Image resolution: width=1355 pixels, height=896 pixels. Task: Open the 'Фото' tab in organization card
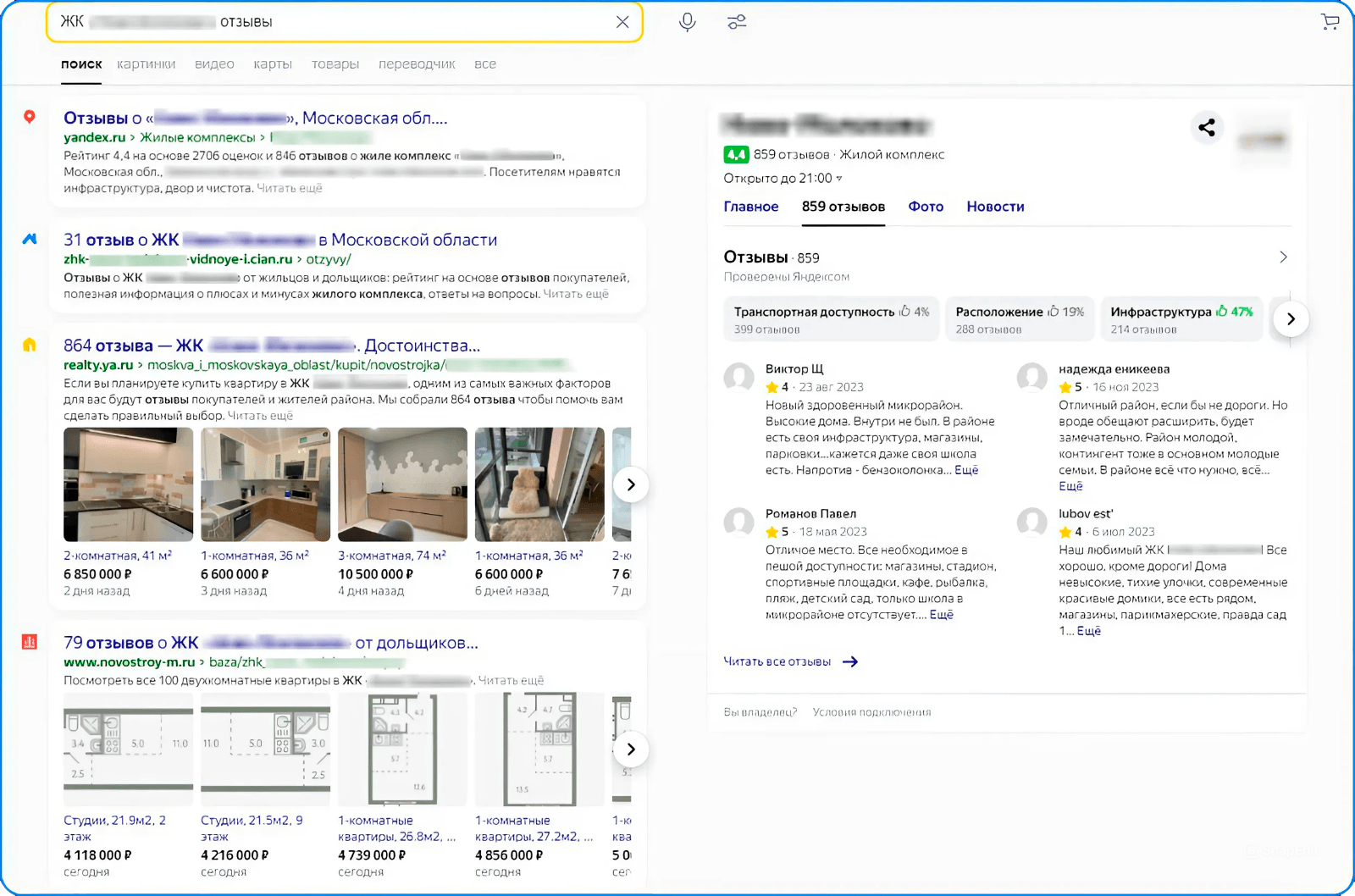(x=925, y=207)
